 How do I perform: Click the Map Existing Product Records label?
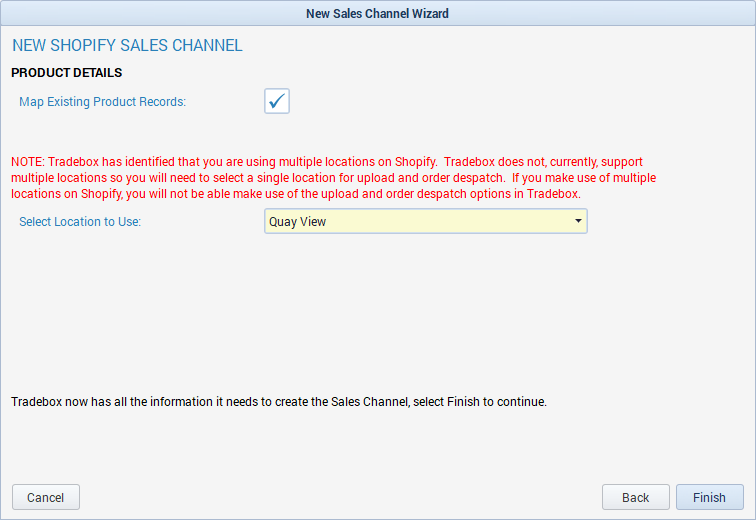coord(102,102)
